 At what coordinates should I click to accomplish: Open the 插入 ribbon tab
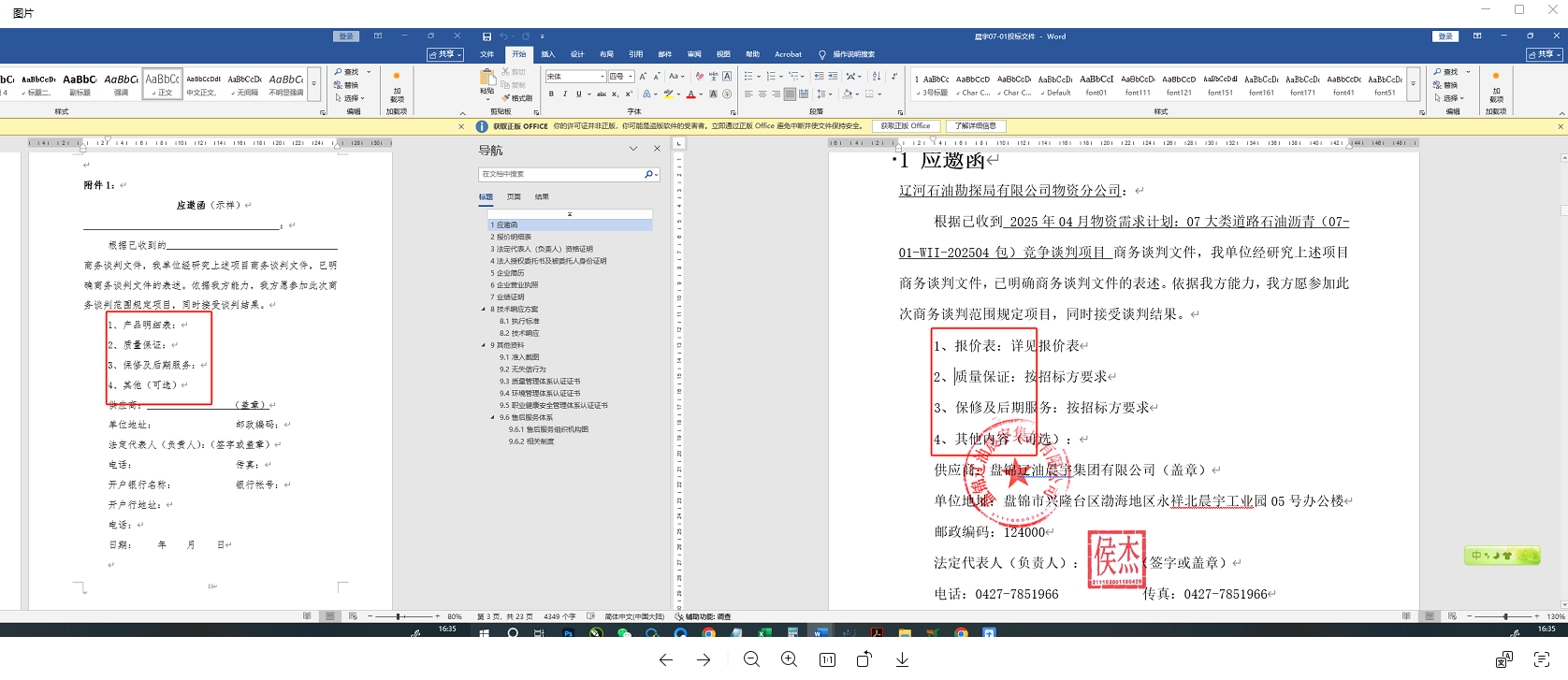548,54
